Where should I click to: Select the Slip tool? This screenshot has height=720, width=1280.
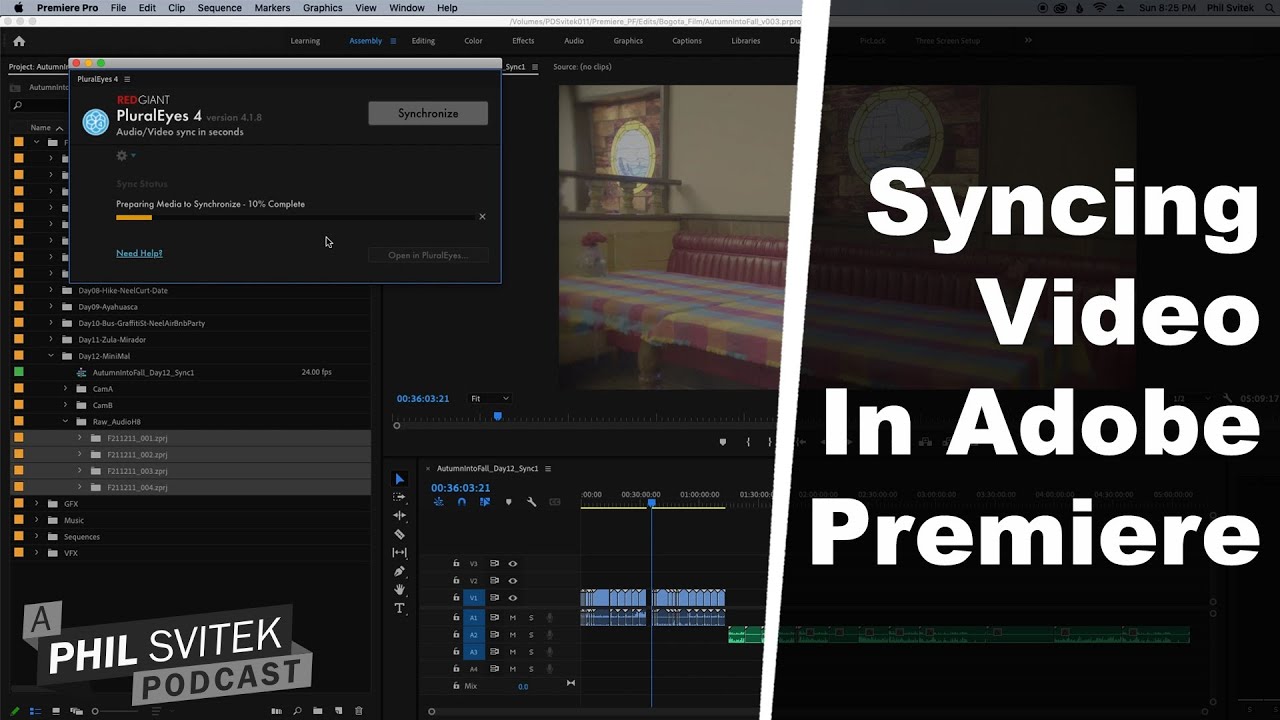pyautogui.click(x=399, y=552)
